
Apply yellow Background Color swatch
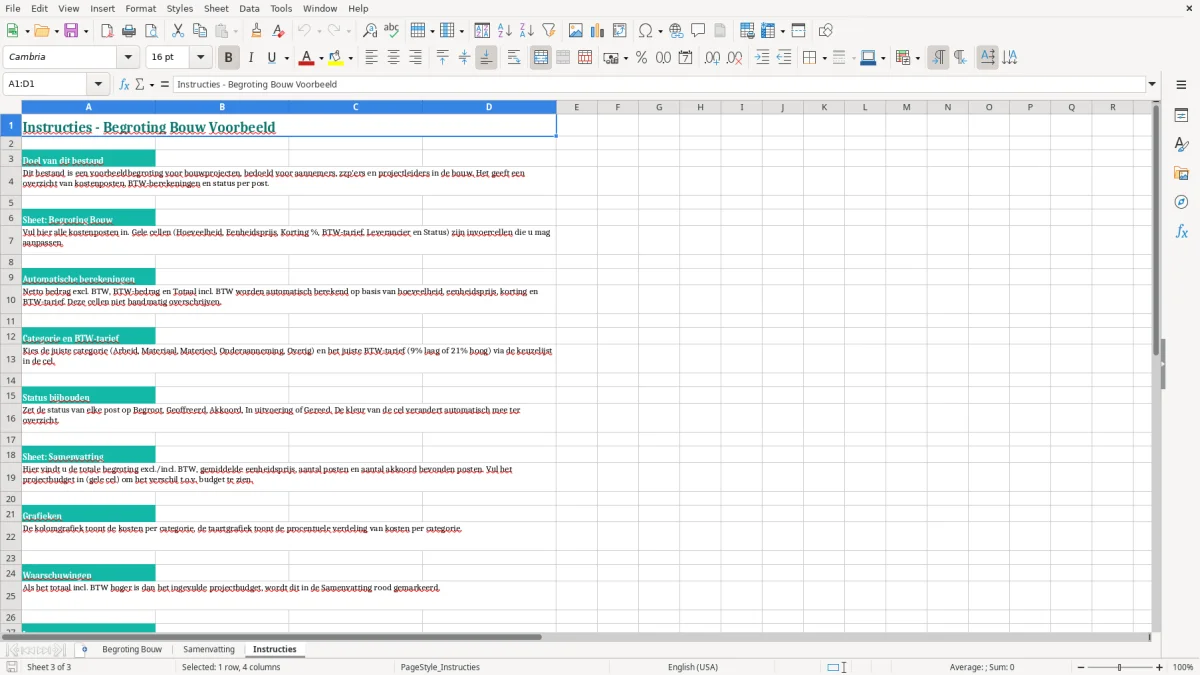click(x=336, y=58)
